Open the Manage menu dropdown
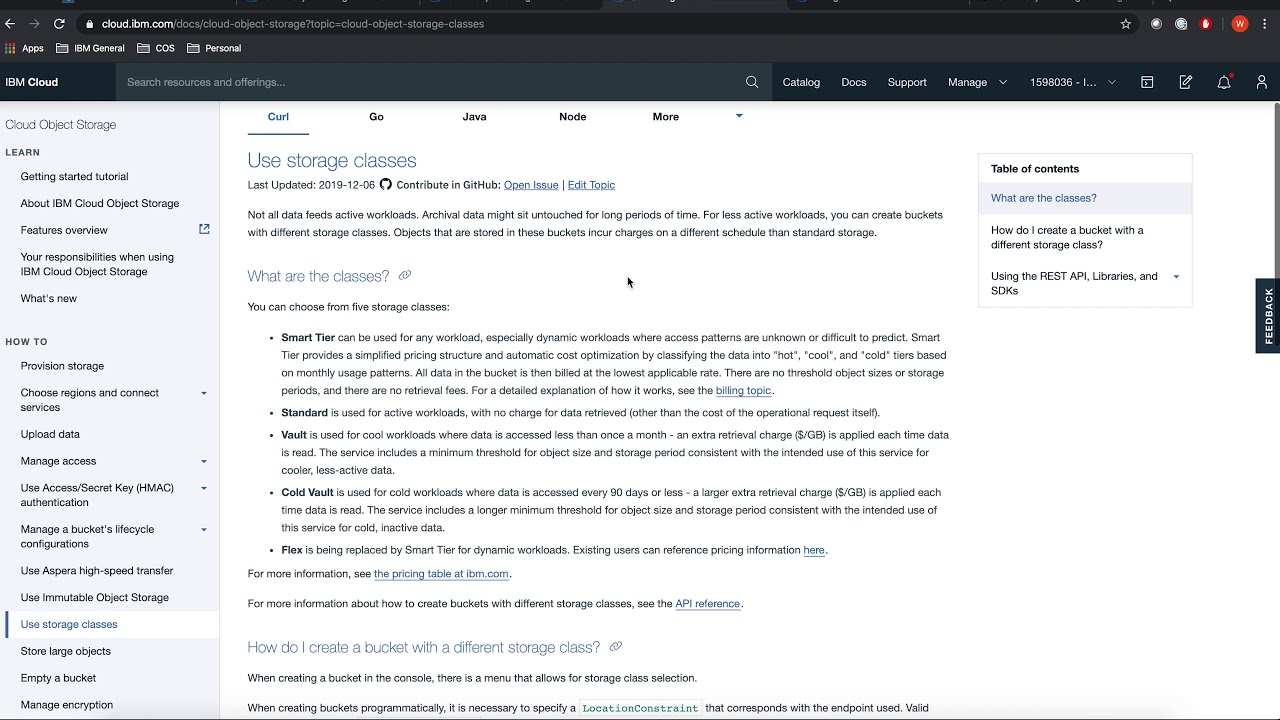The height and width of the screenshot is (720, 1280). click(x=977, y=82)
